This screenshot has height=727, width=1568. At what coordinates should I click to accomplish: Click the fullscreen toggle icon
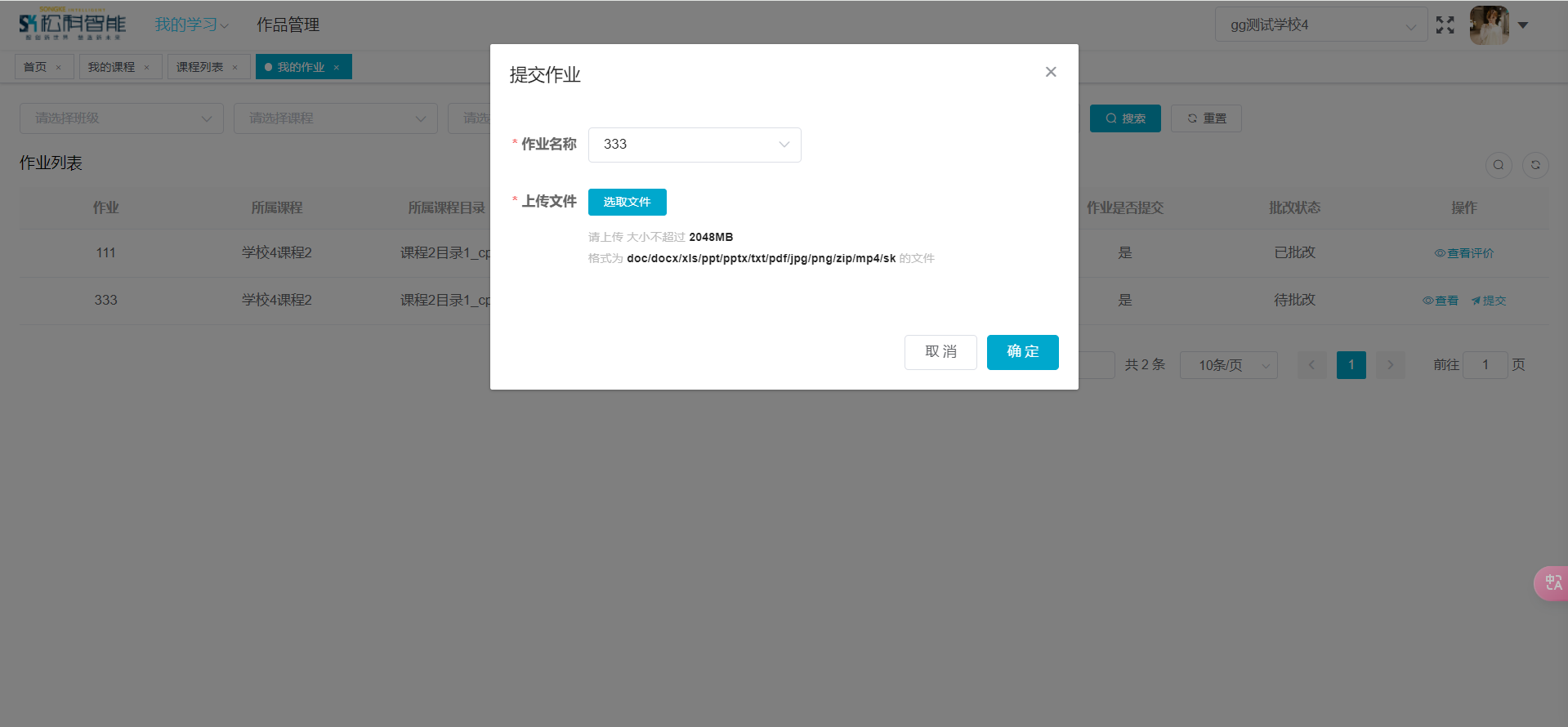tap(1445, 25)
